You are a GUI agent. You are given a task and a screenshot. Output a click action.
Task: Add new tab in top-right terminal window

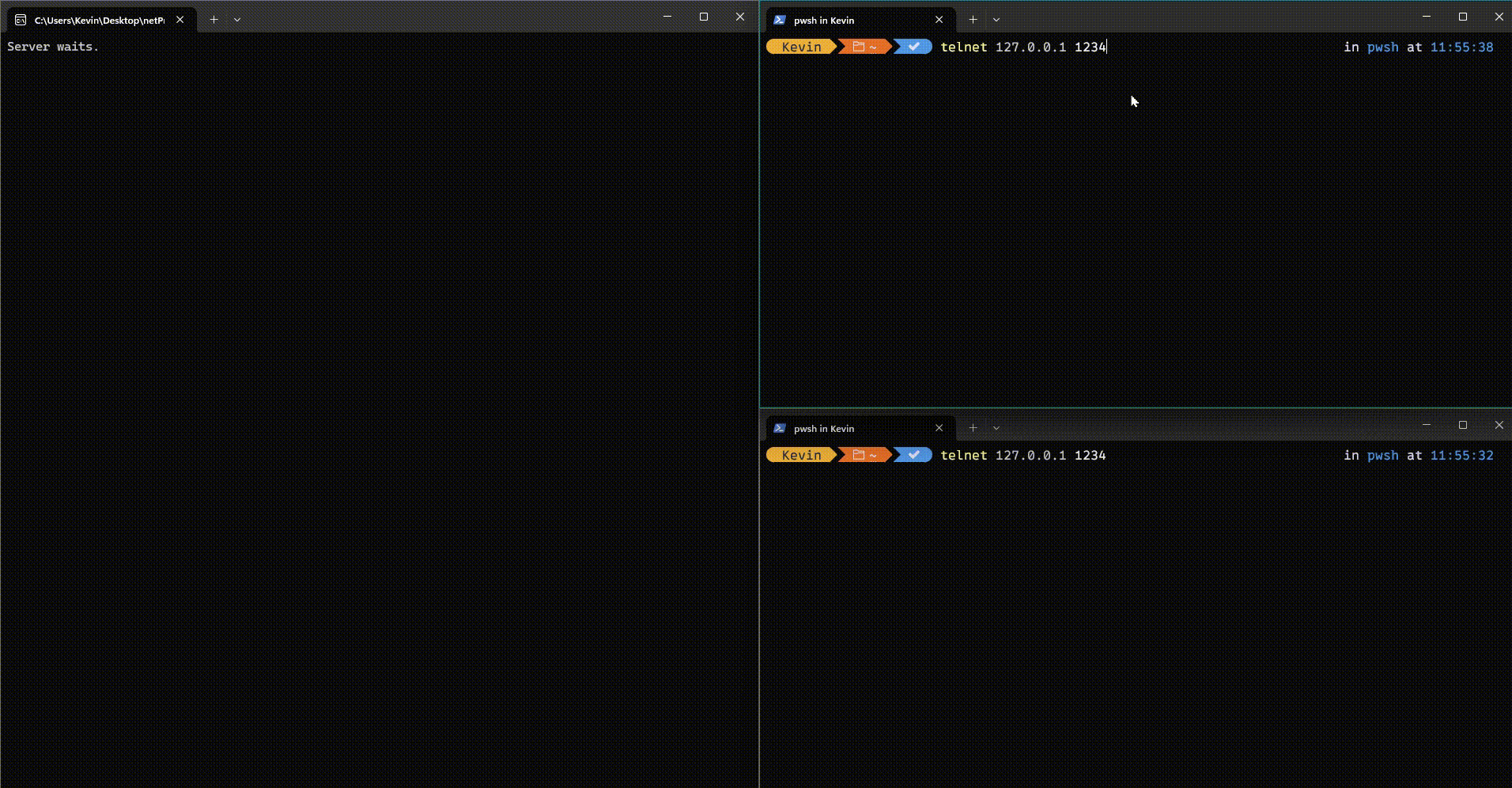[973, 20]
